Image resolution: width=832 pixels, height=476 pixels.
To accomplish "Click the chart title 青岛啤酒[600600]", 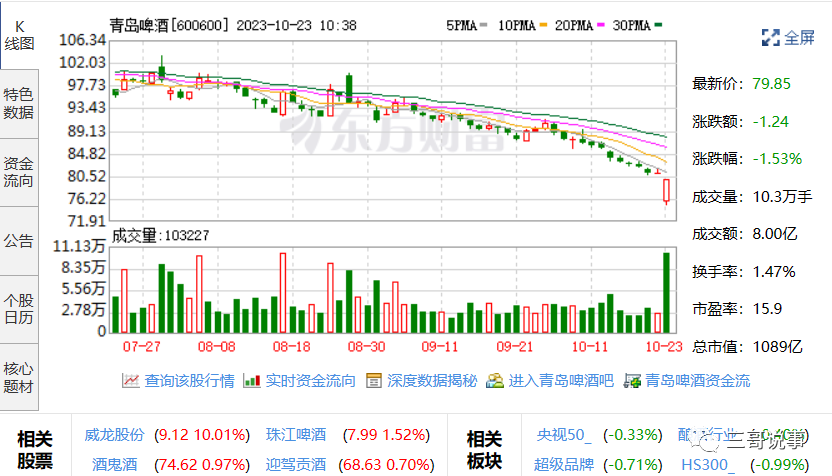I will (x=170, y=25).
